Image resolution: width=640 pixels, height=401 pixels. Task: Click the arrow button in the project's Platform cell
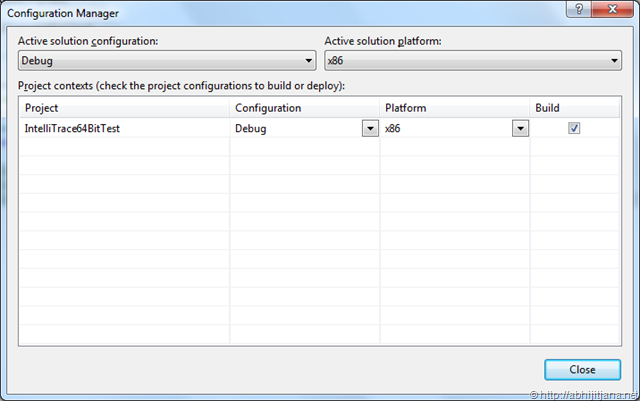[520, 128]
